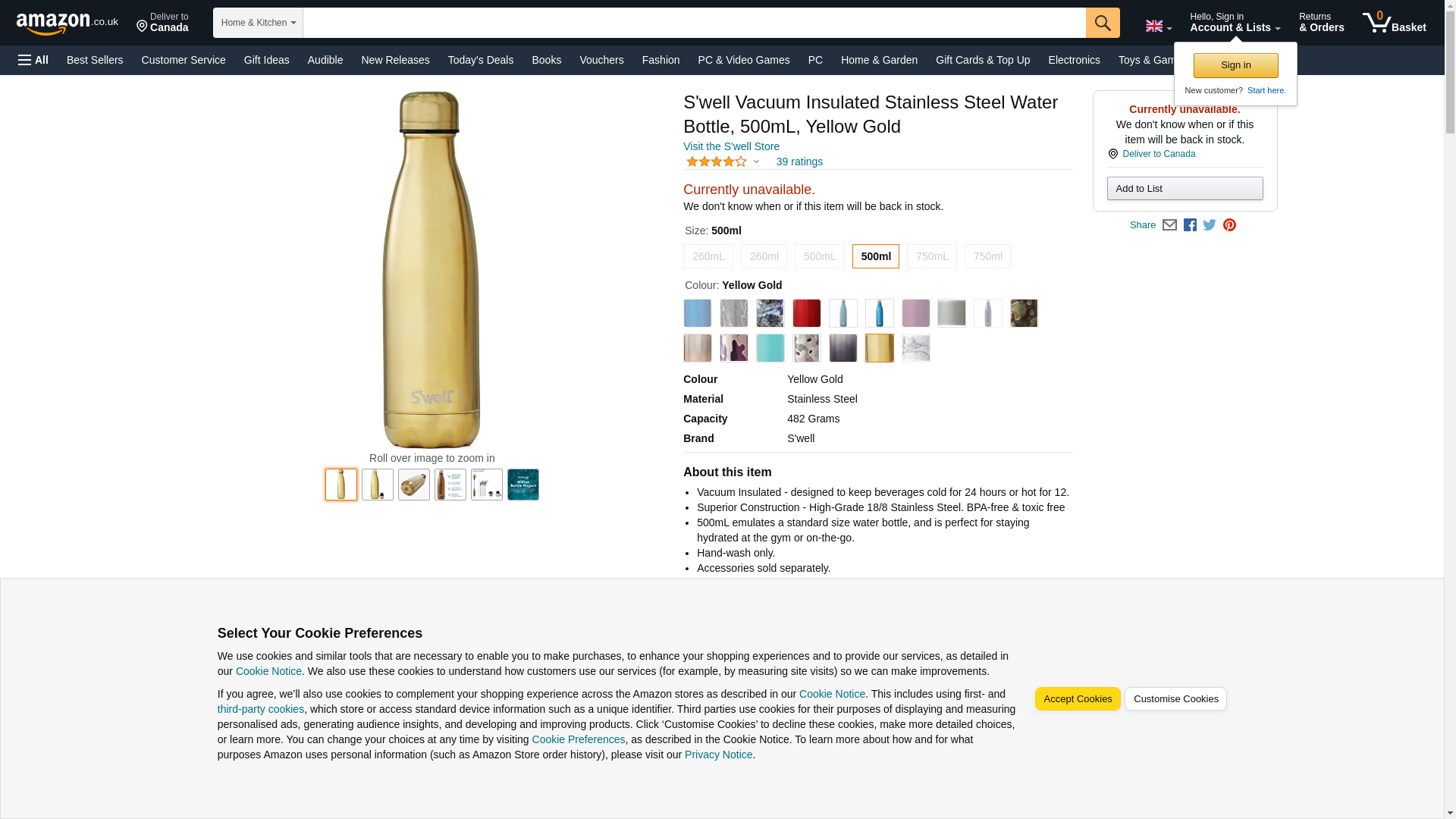Image resolution: width=1456 pixels, height=819 pixels.
Task: Open Today's Deals in navigation bar
Action: pyautogui.click(x=480, y=60)
